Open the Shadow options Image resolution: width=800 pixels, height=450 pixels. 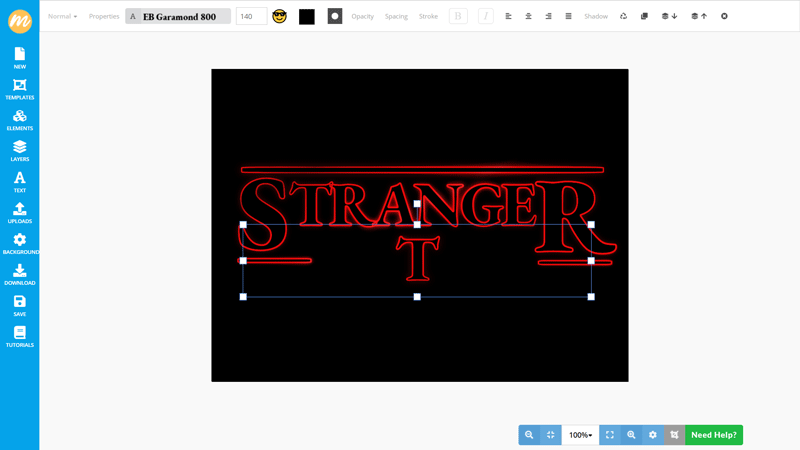(x=595, y=16)
